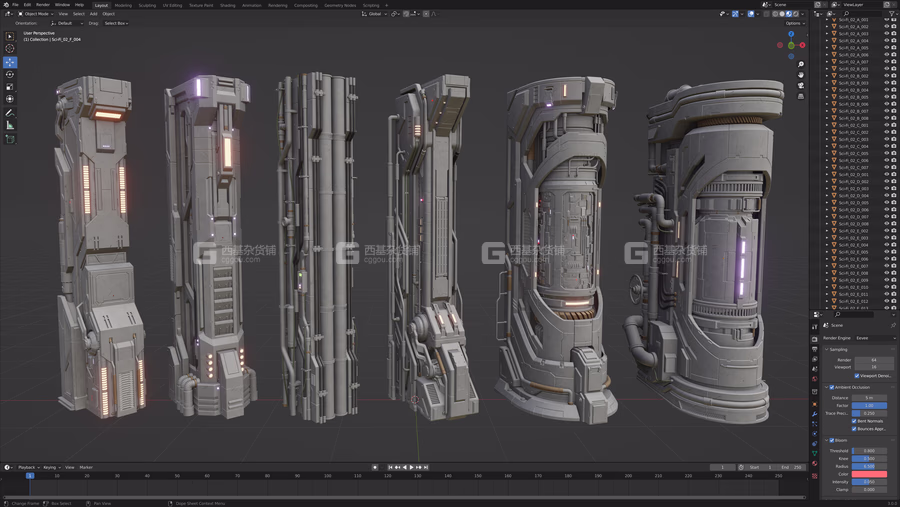Jump to the timeline end button
Viewport: 900px width, 507px height.
coord(425,467)
